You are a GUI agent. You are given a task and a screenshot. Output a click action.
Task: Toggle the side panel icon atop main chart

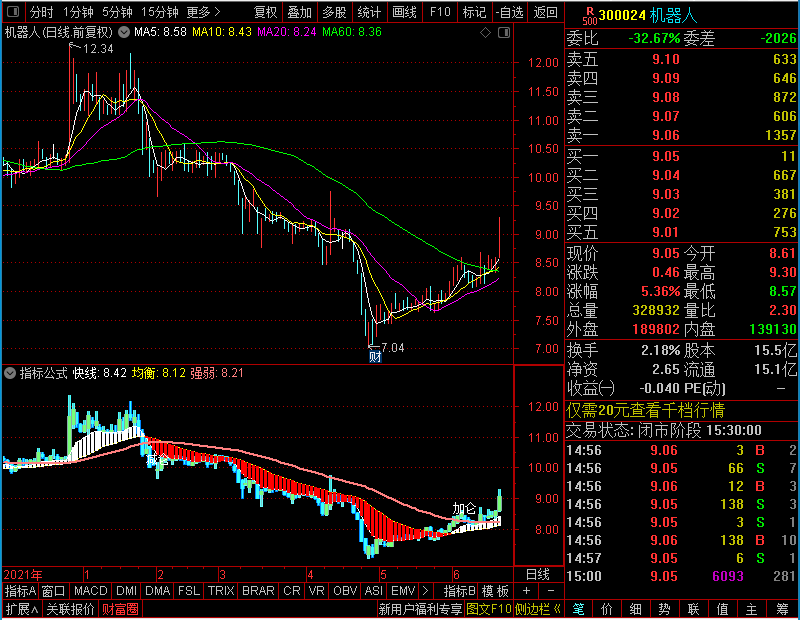tap(504, 33)
